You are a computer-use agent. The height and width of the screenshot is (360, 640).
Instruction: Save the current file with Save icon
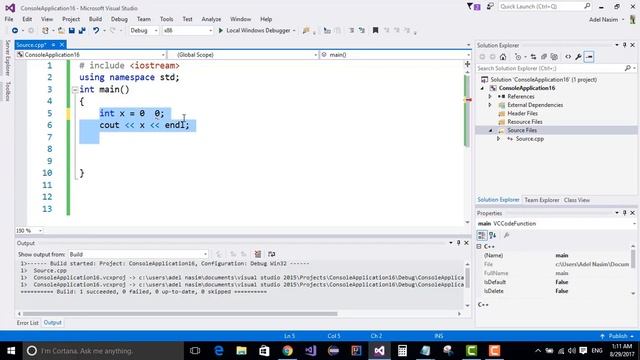click(x=71, y=30)
